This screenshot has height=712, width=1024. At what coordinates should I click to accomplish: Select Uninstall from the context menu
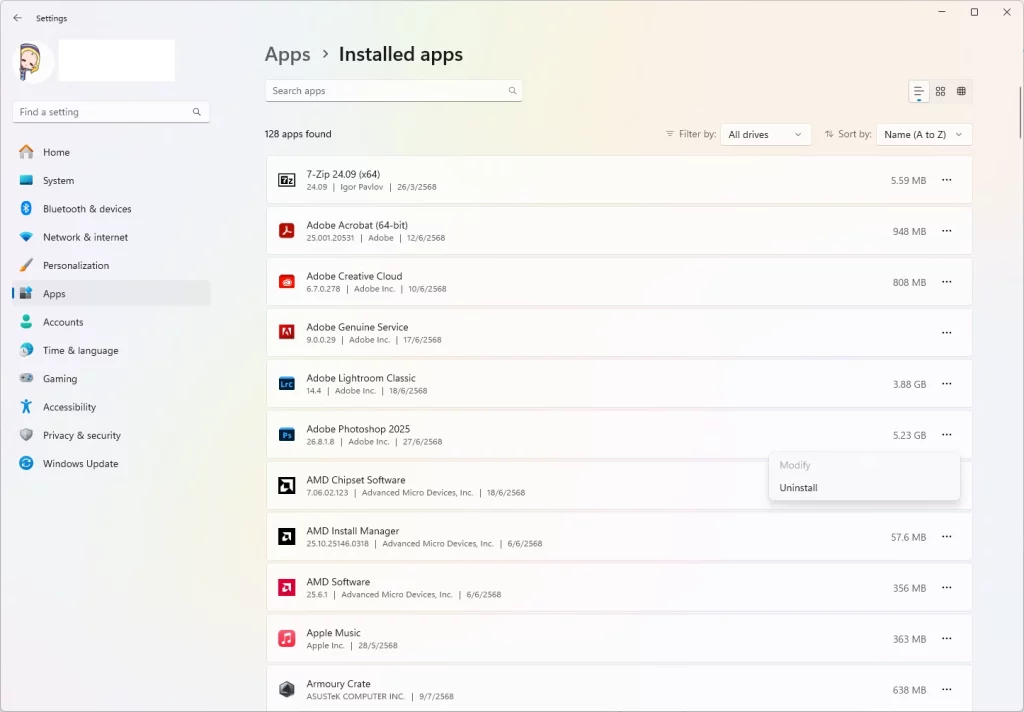[x=864, y=488]
